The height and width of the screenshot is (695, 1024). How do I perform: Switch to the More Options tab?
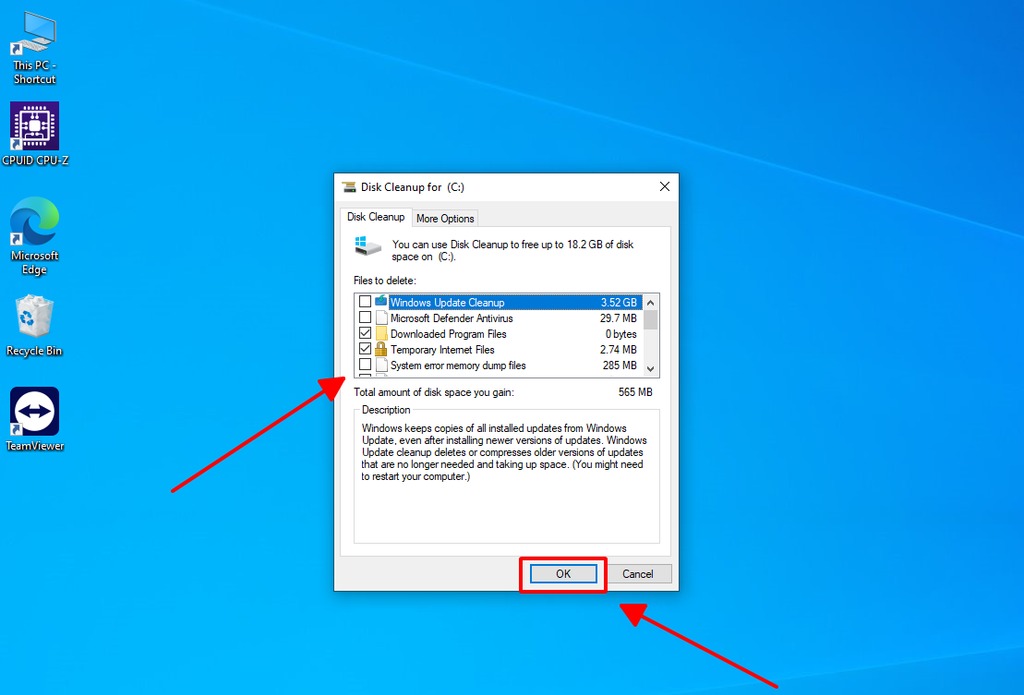tap(445, 218)
